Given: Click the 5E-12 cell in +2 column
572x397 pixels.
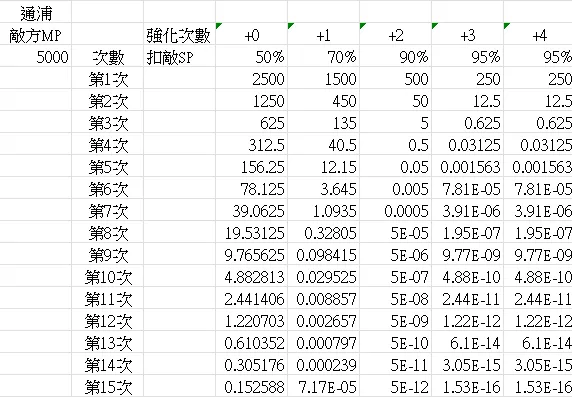Looking at the screenshot, I should (x=395, y=386).
